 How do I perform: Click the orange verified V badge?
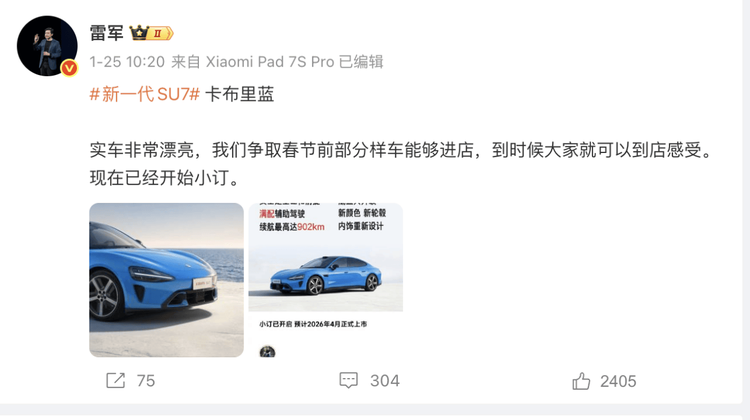tap(69, 68)
